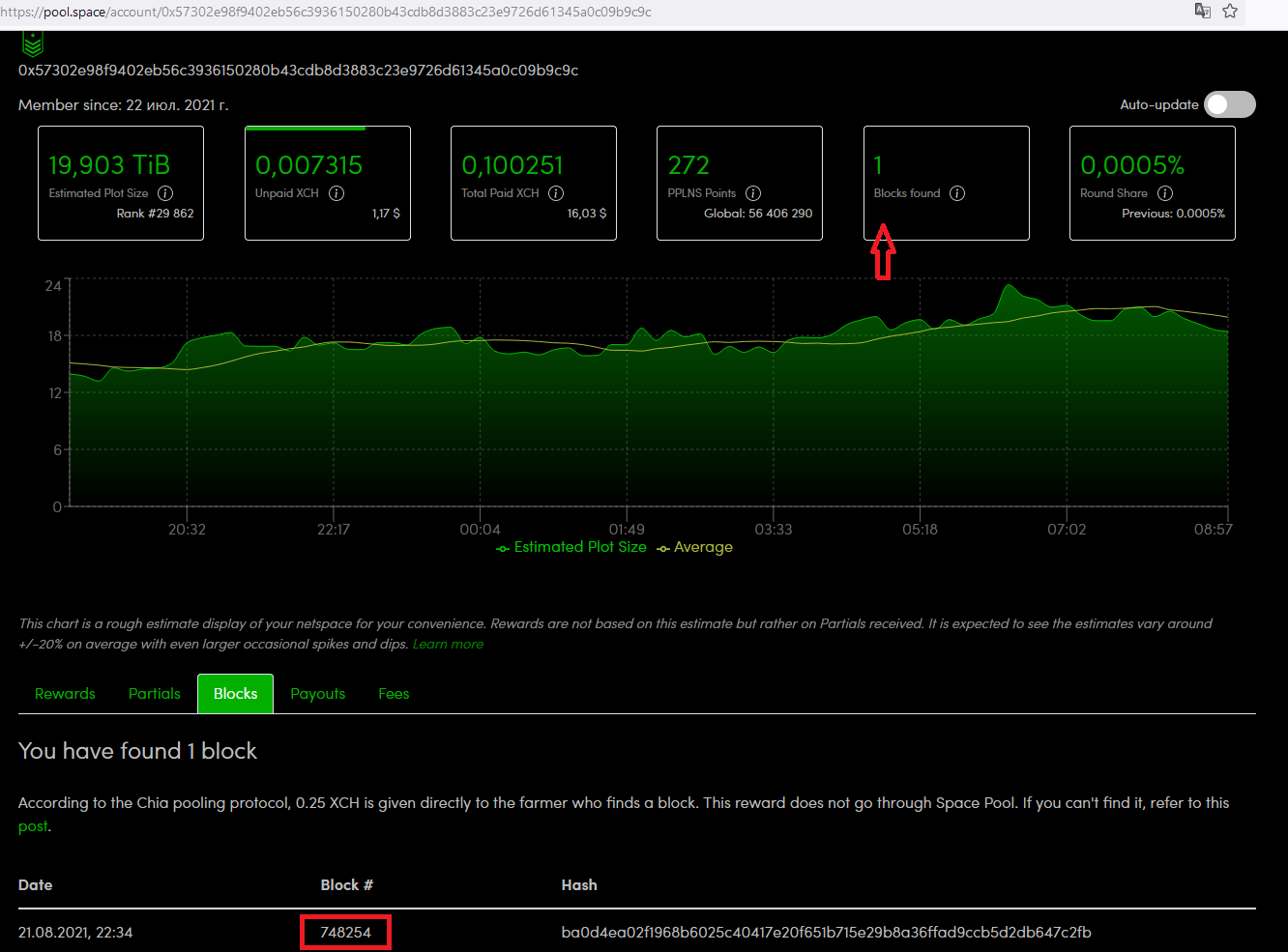Click the browser translate page icon
Image resolution: width=1288 pixels, height=952 pixels.
click(1203, 11)
